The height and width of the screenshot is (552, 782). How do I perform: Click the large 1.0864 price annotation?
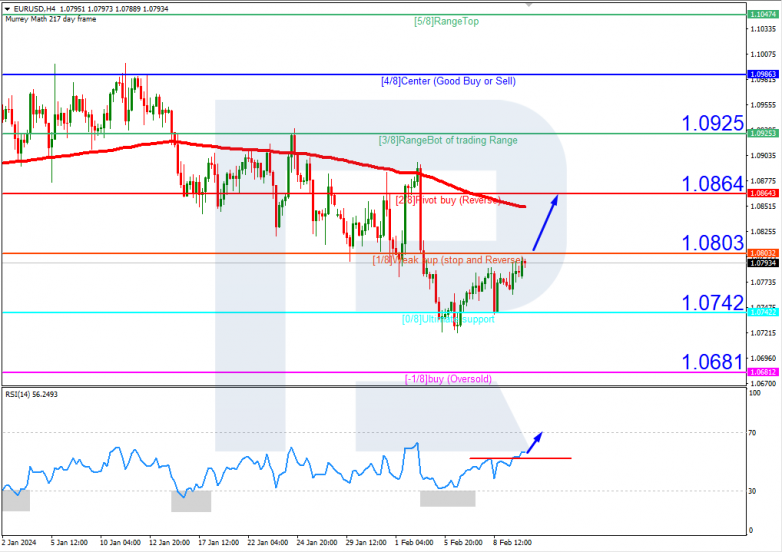[x=713, y=184]
